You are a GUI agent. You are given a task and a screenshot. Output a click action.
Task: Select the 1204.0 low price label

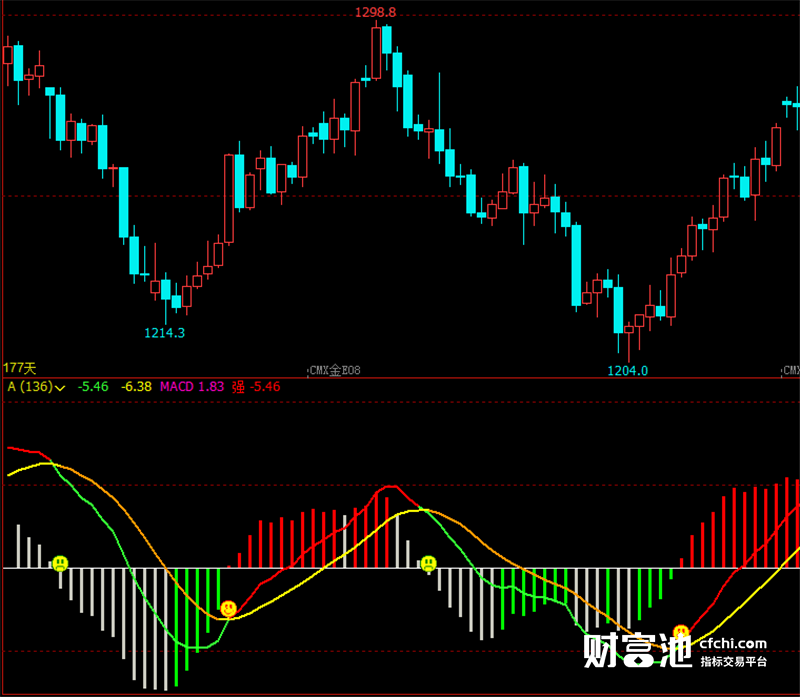point(628,371)
